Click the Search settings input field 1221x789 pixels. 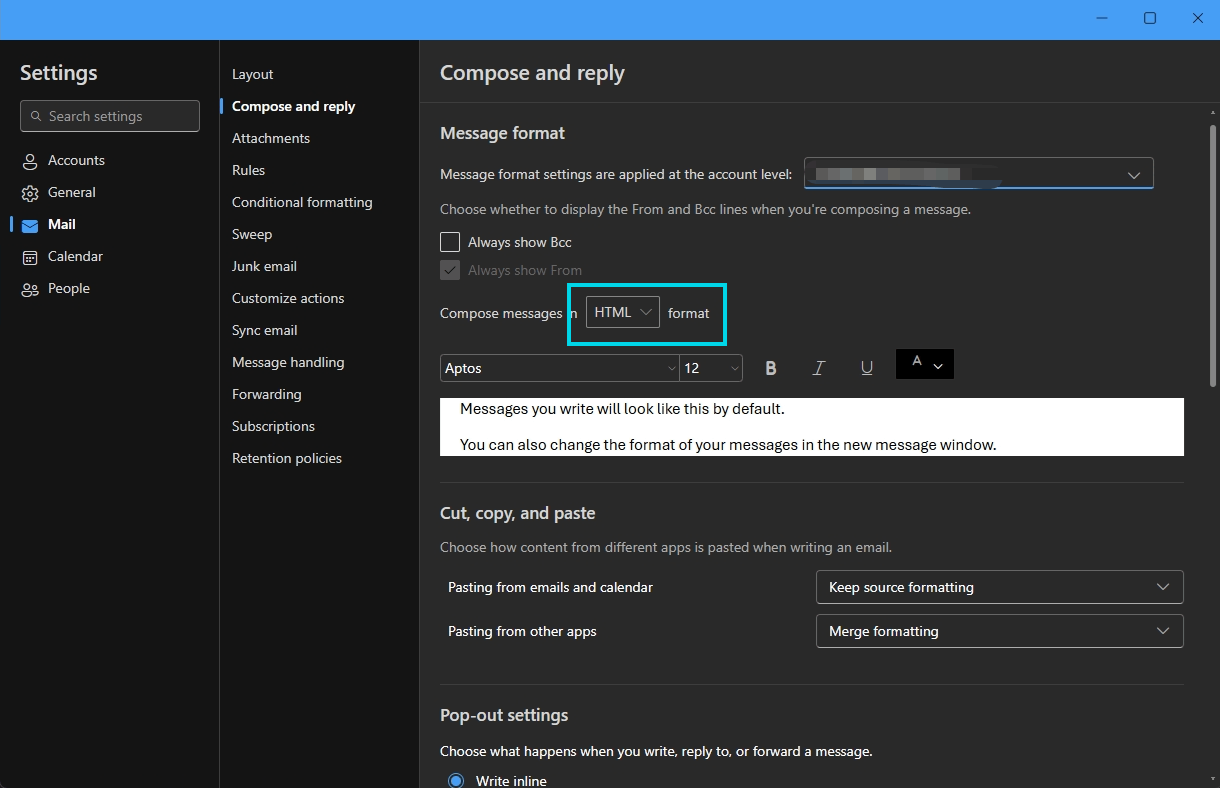(x=110, y=116)
